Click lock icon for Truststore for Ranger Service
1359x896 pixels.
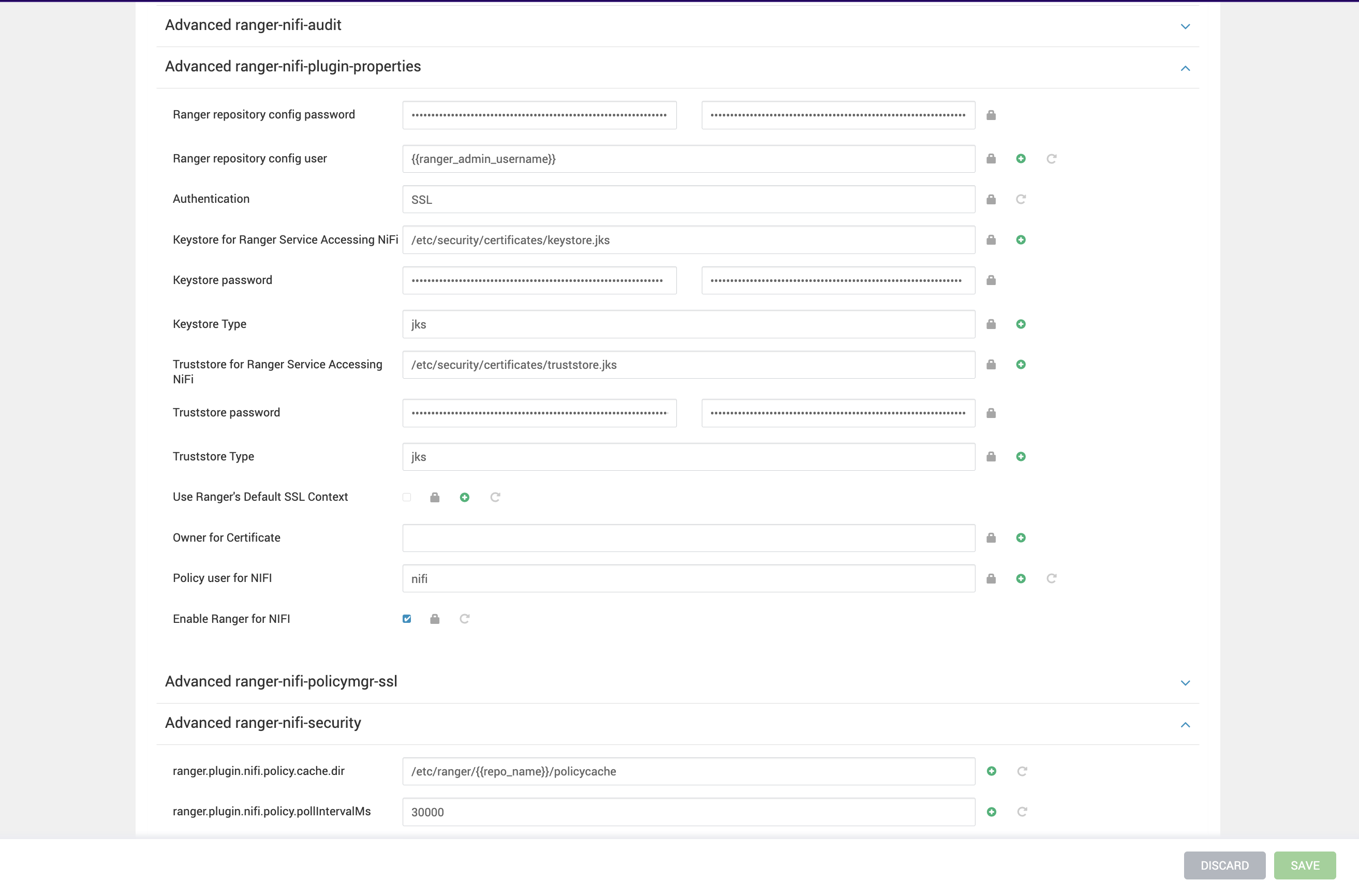[x=991, y=365]
